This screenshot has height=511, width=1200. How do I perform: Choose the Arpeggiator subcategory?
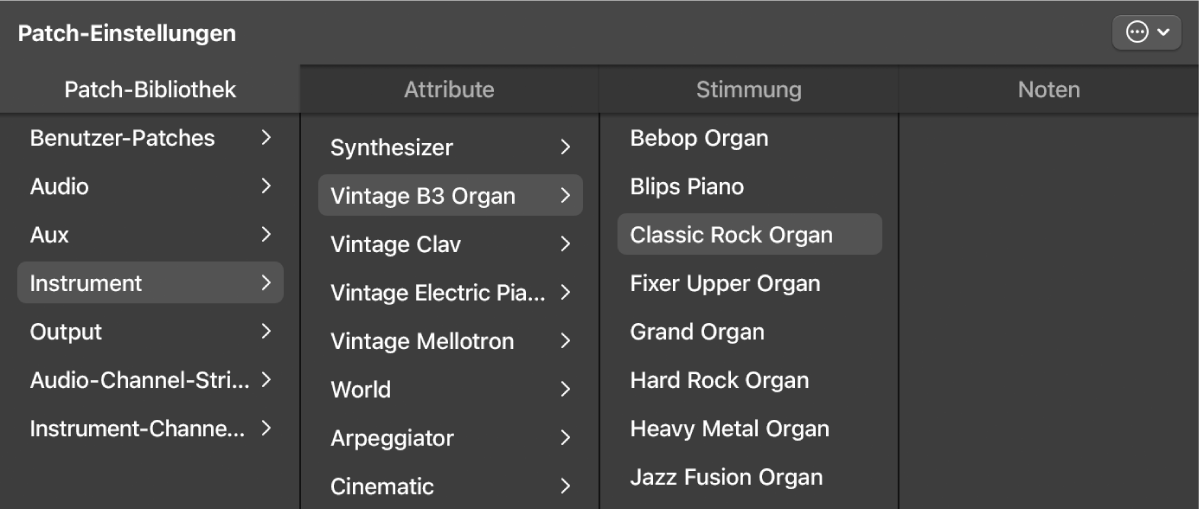[392, 438]
